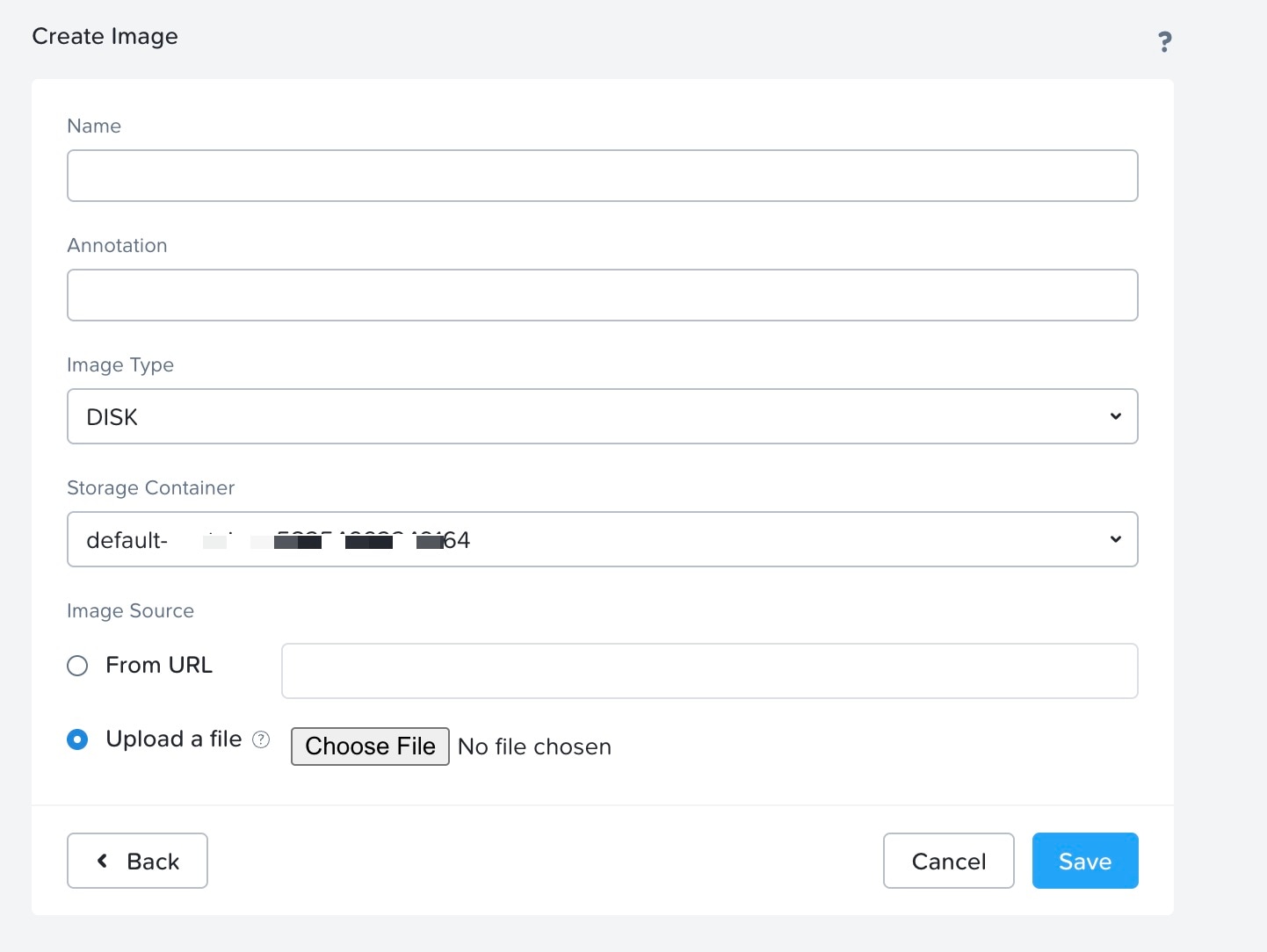Image resolution: width=1267 pixels, height=952 pixels.
Task: Click the help question mark icon
Action: pyautogui.click(x=1164, y=41)
